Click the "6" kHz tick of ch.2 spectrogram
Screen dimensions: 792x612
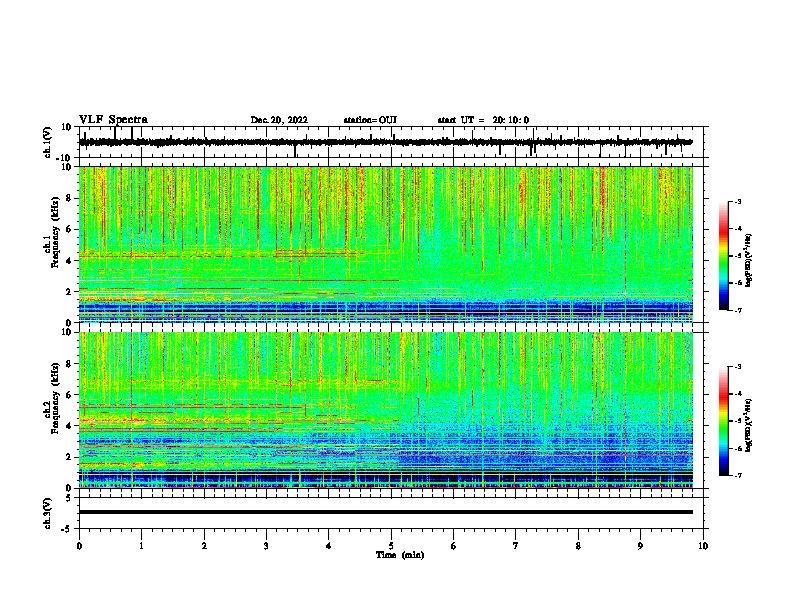click(69, 395)
